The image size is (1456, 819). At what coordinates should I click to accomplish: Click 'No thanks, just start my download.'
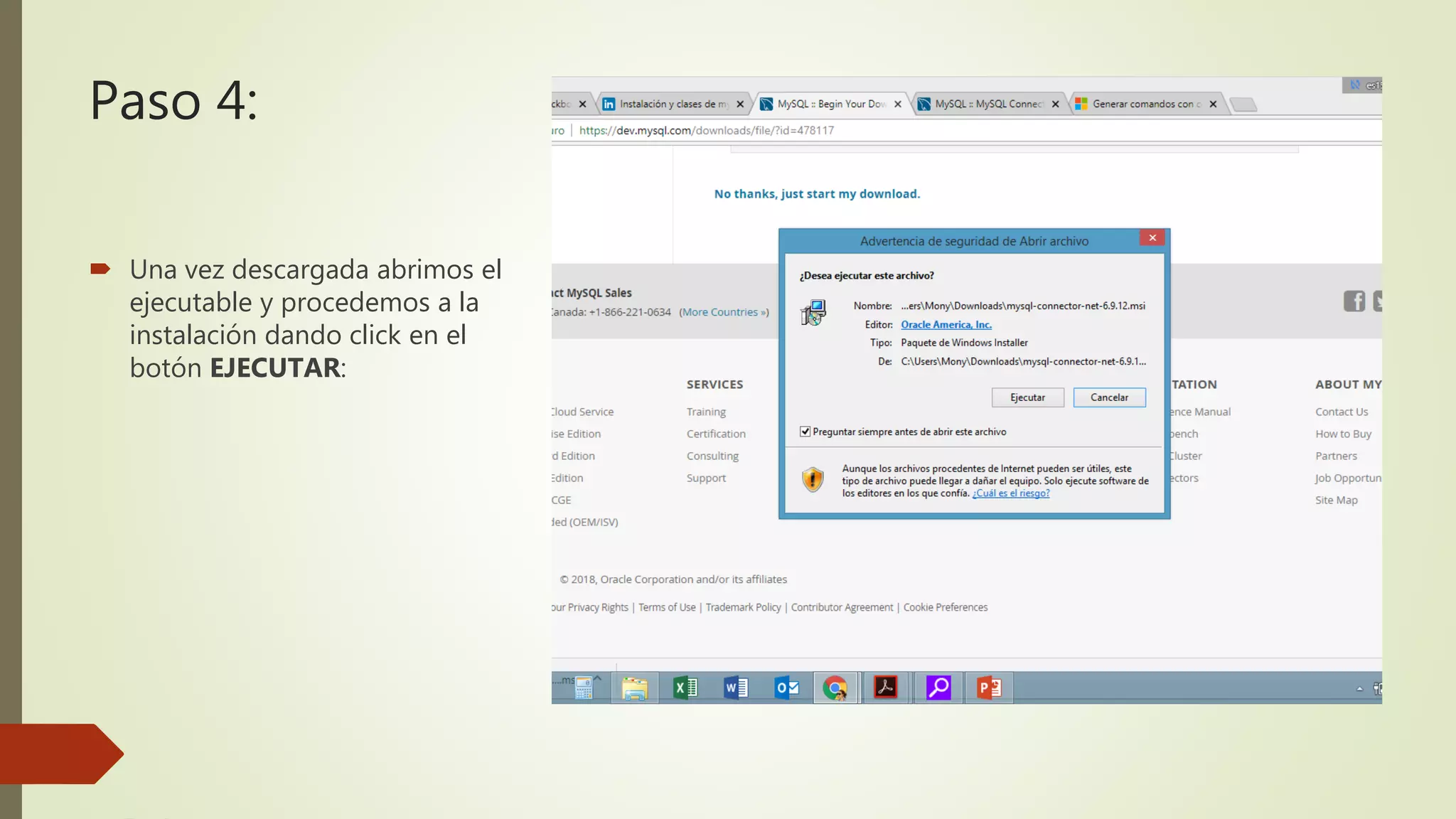tap(817, 194)
